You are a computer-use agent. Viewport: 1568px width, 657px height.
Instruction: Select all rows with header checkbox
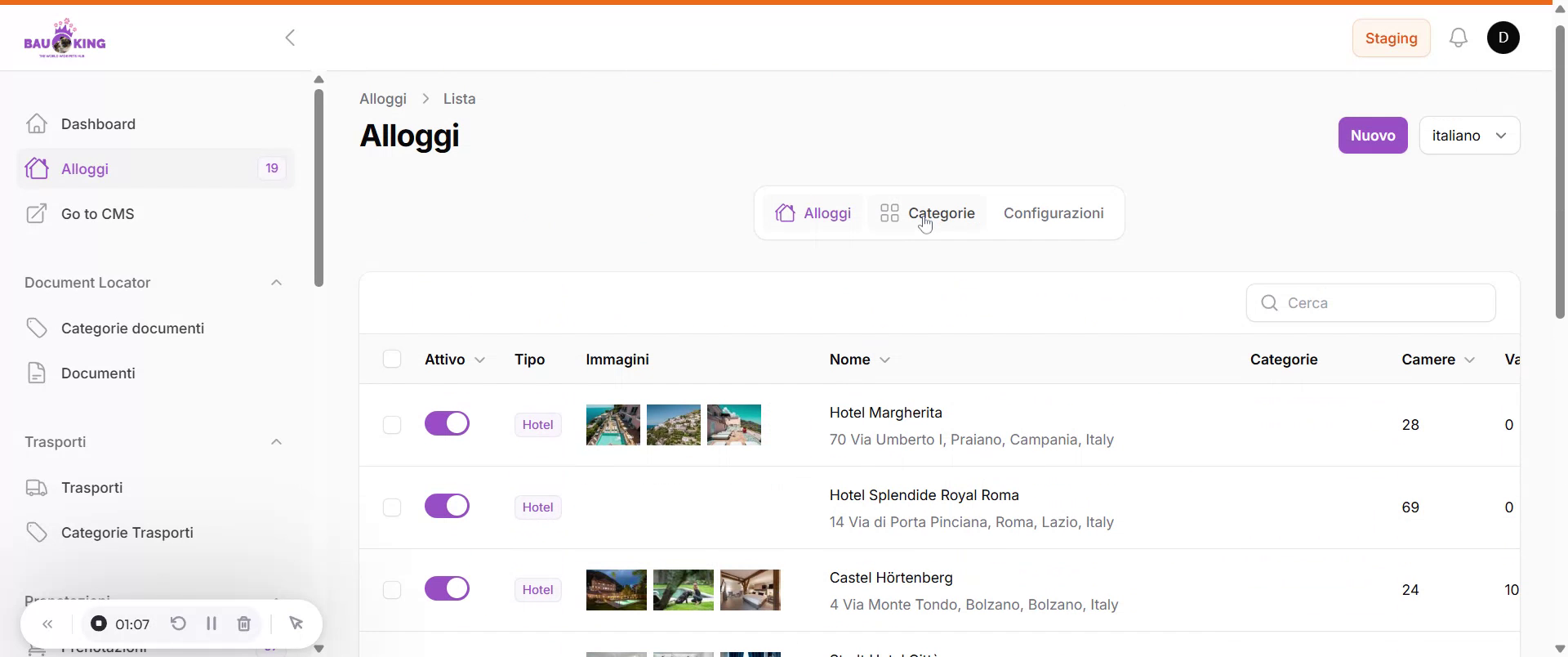coord(392,360)
